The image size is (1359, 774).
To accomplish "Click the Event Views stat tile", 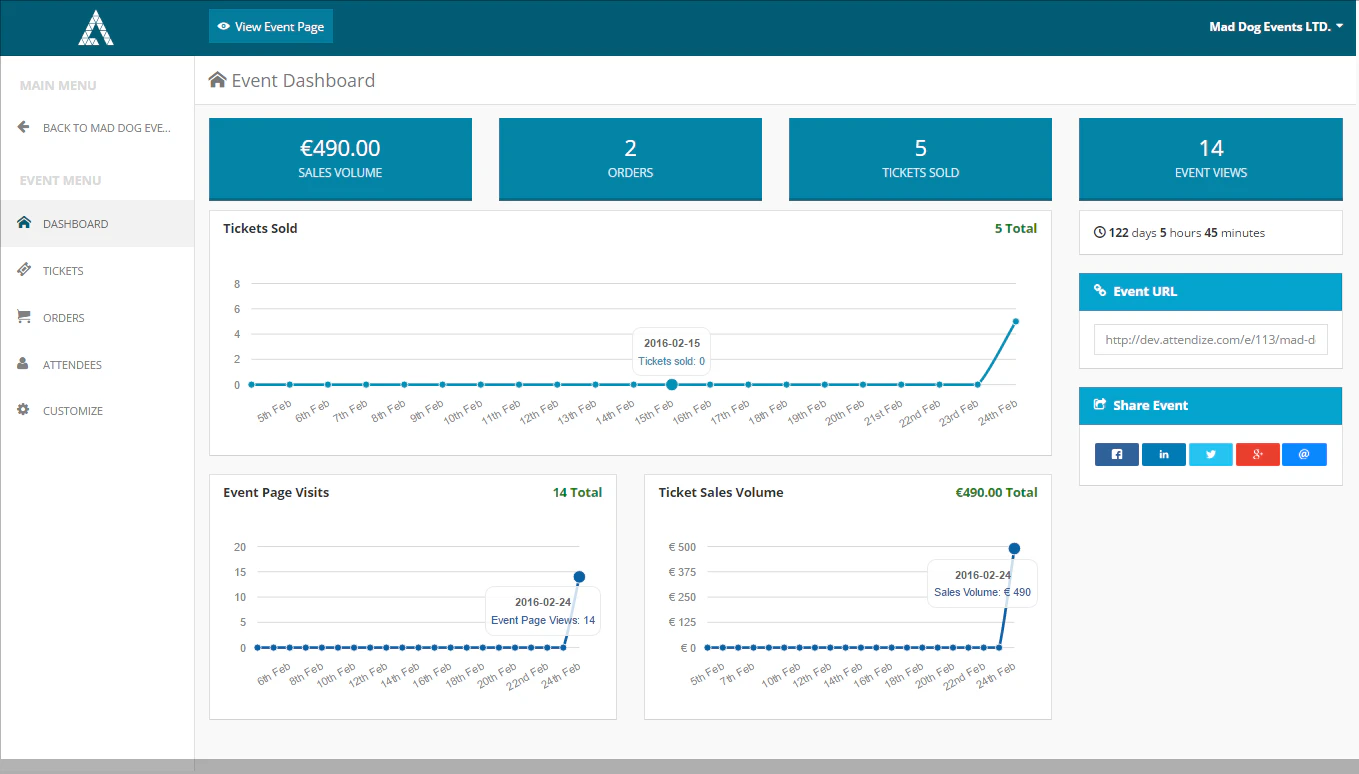I will pos(1211,159).
